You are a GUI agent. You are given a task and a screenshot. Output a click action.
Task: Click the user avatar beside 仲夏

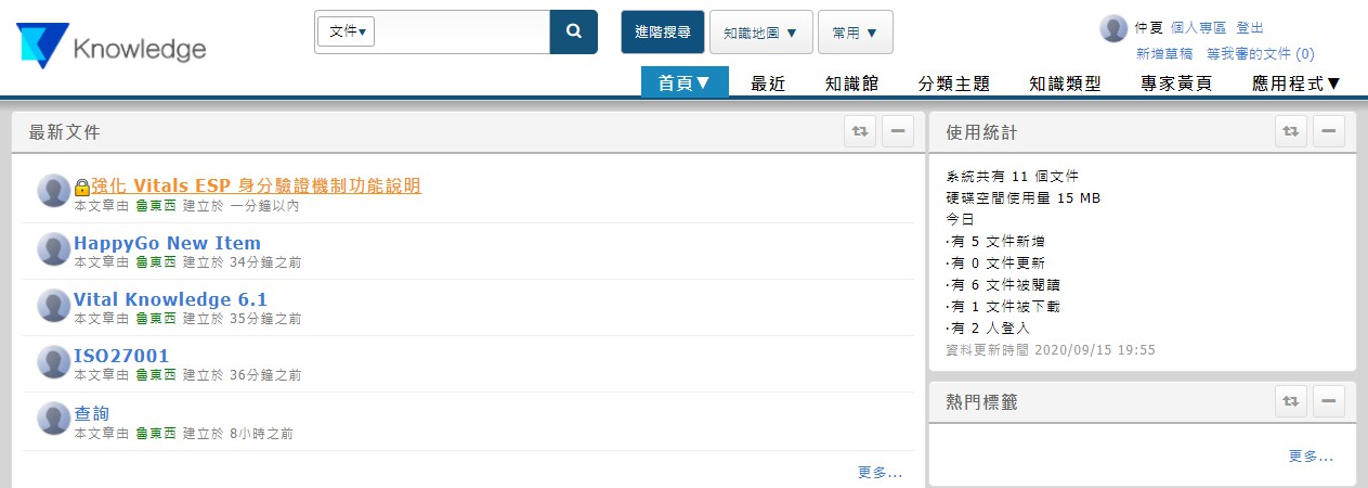(1113, 29)
